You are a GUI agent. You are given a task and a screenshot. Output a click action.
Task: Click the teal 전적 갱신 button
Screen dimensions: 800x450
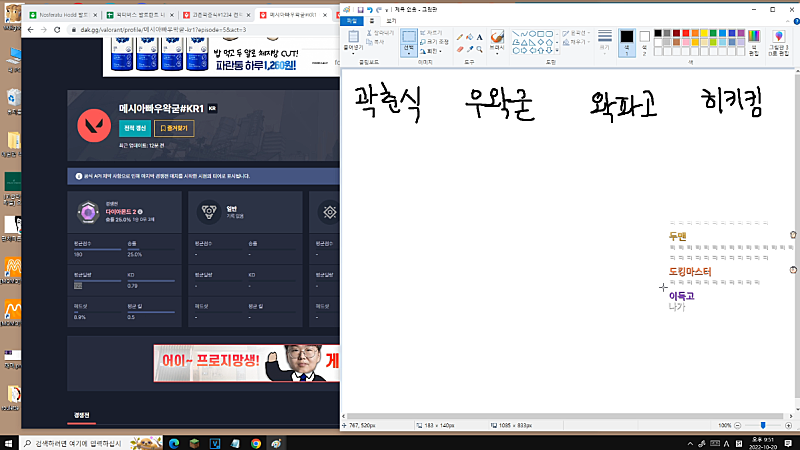tap(133, 128)
